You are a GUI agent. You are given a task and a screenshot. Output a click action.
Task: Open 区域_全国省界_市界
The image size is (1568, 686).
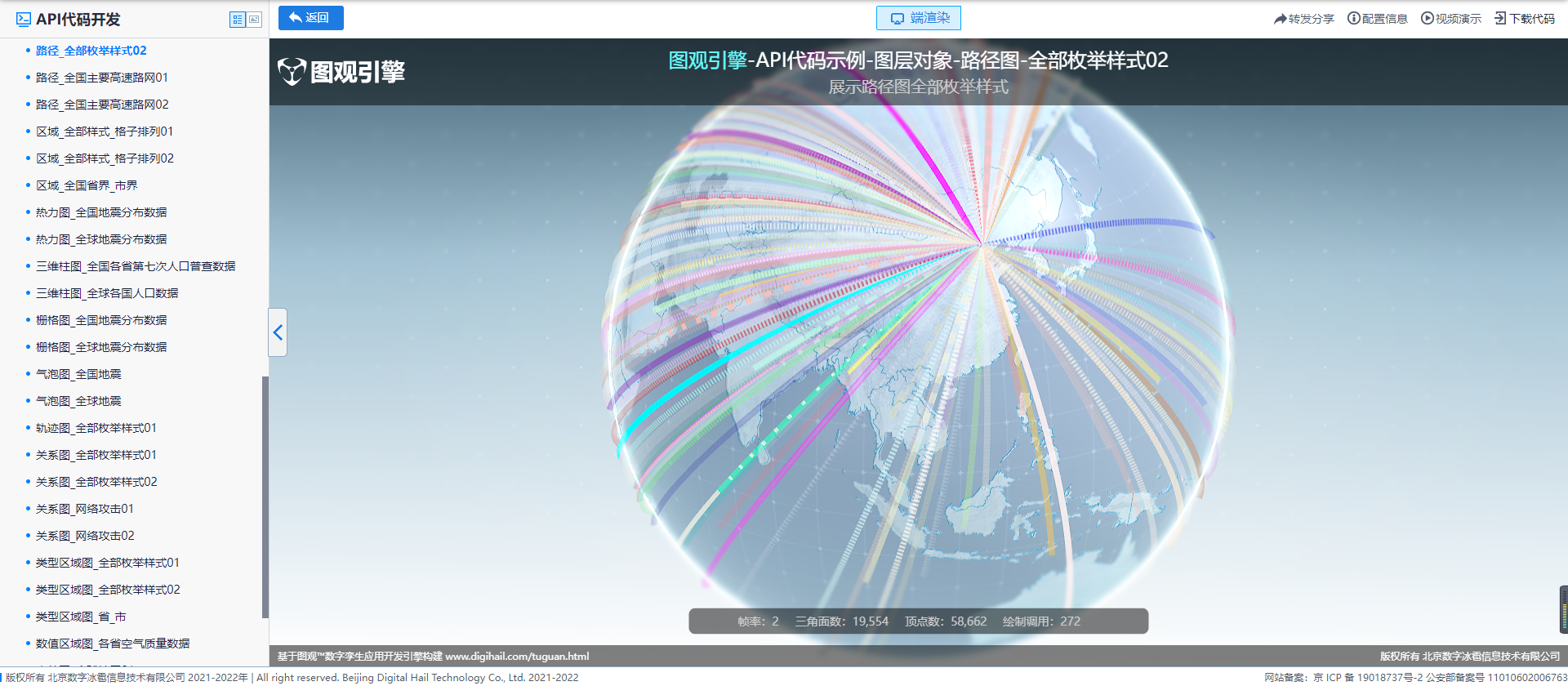click(x=87, y=185)
